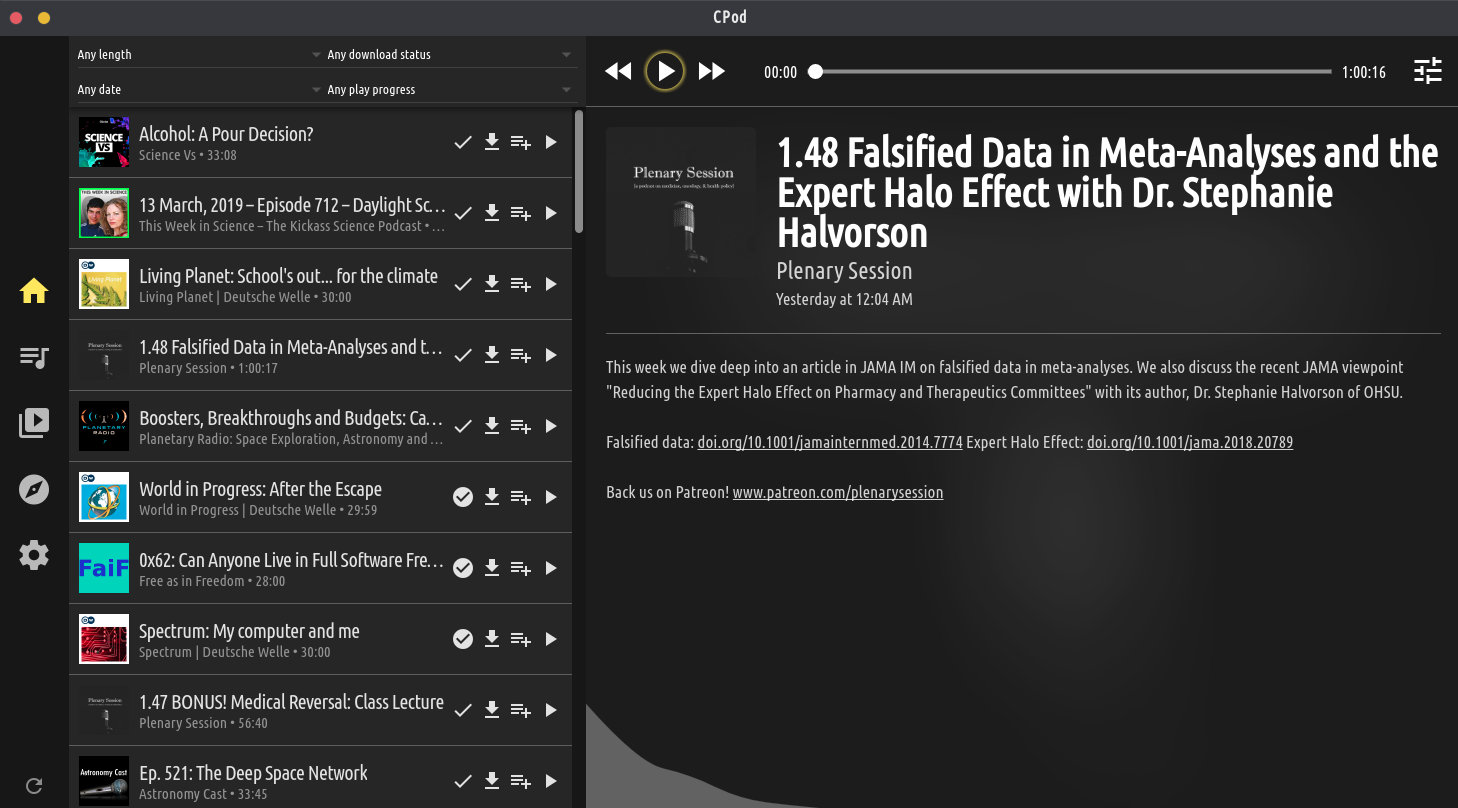This screenshot has width=1458, height=808.
Task: Open the Subscriptions page in sidebar
Action: coord(34,423)
